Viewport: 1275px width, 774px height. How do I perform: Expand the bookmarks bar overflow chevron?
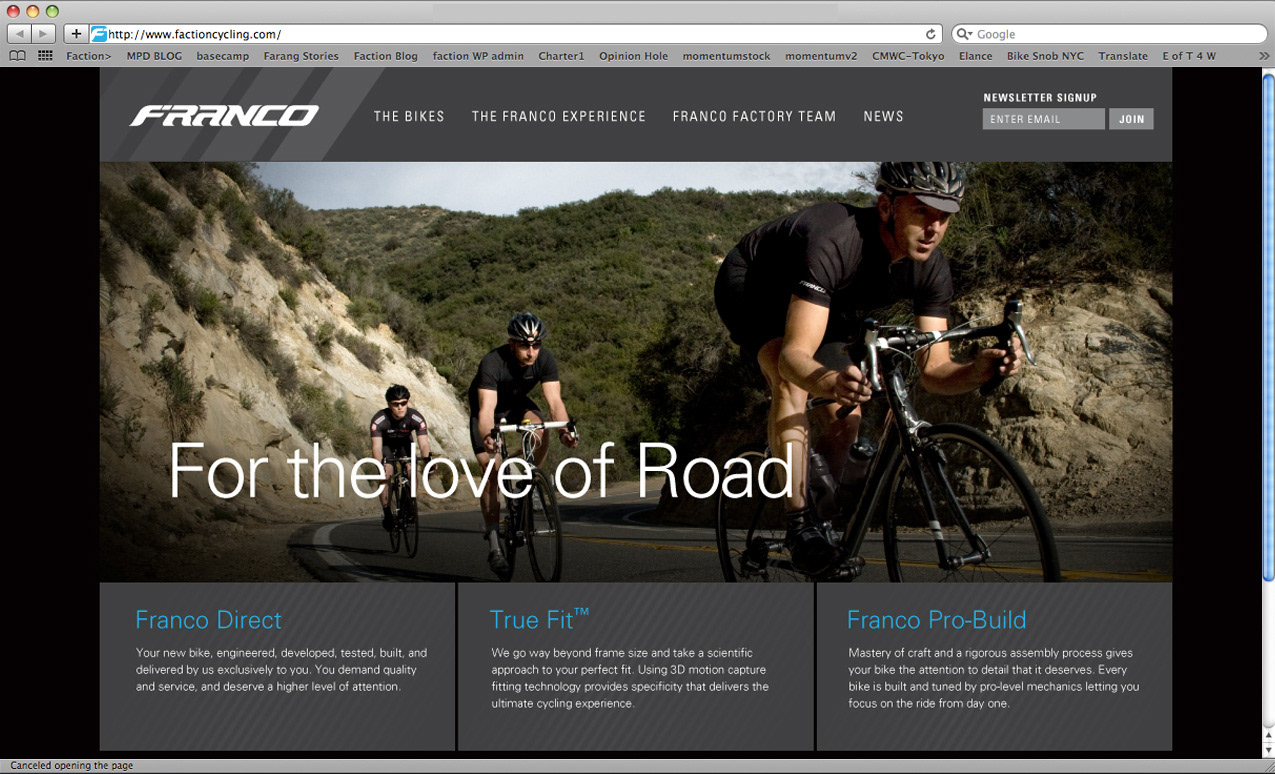click(x=1265, y=56)
